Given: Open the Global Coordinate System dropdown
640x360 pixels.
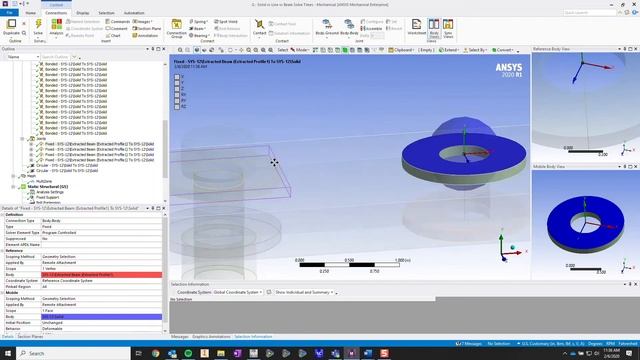Looking at the screenshot, I should [238, 292].
